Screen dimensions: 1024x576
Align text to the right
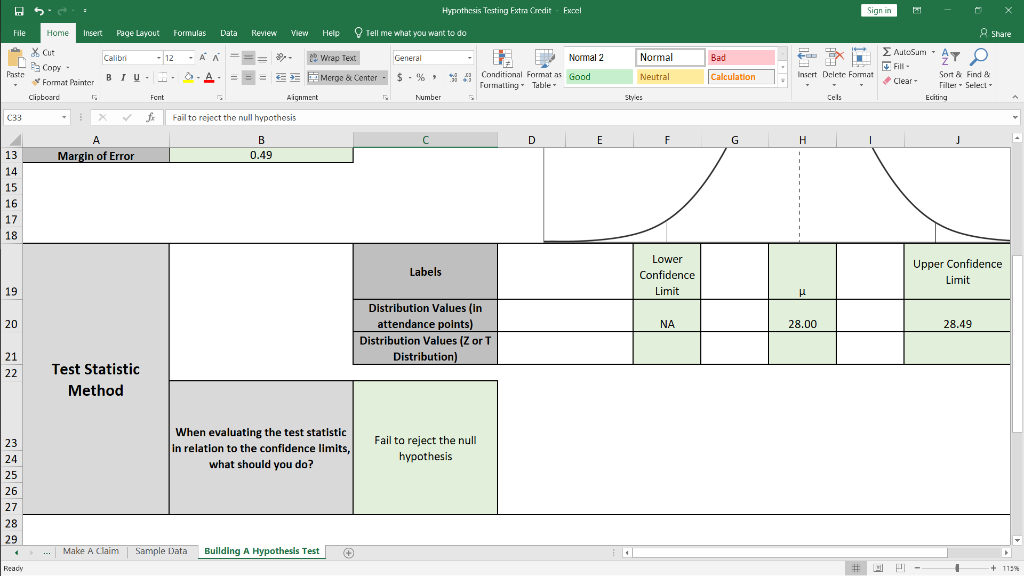click(x=263, y=78)
